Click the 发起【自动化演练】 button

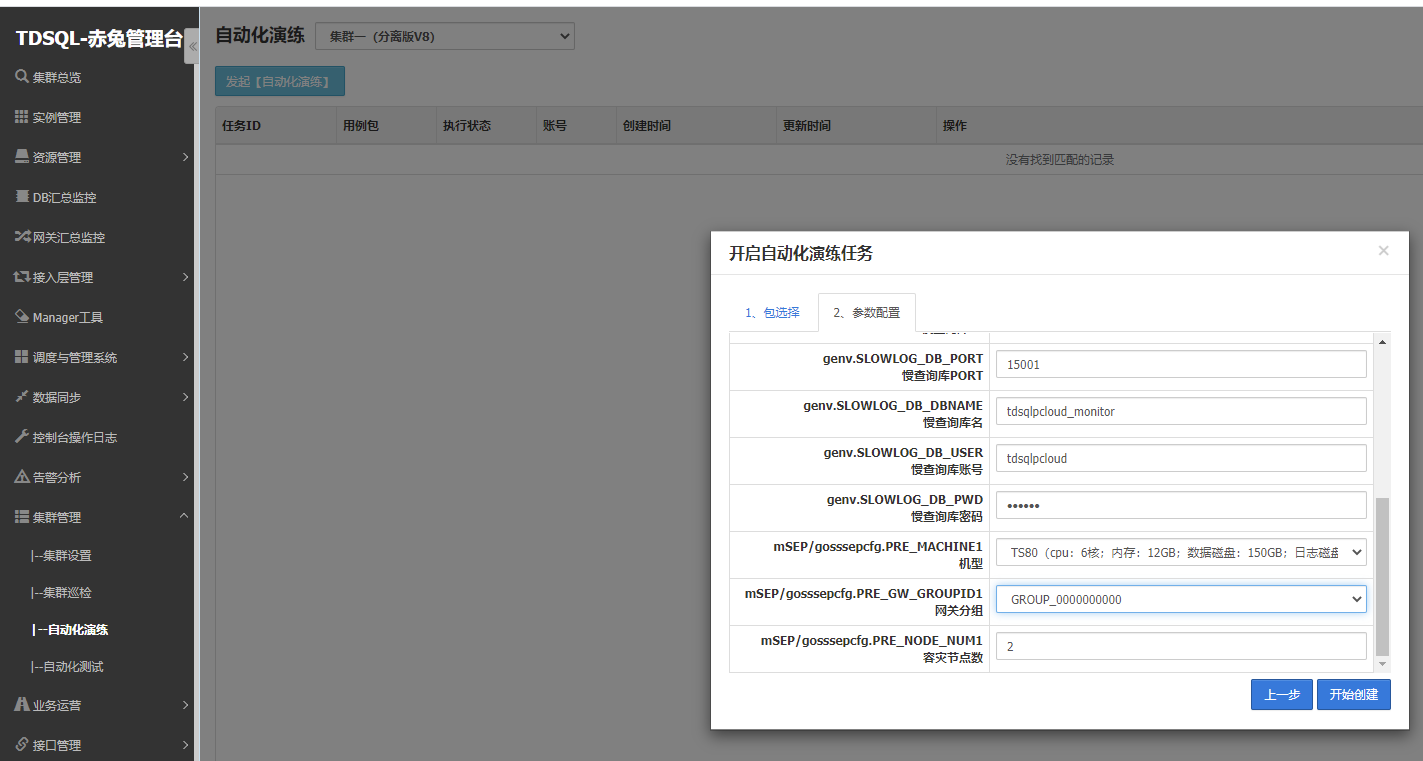point(280,82)
